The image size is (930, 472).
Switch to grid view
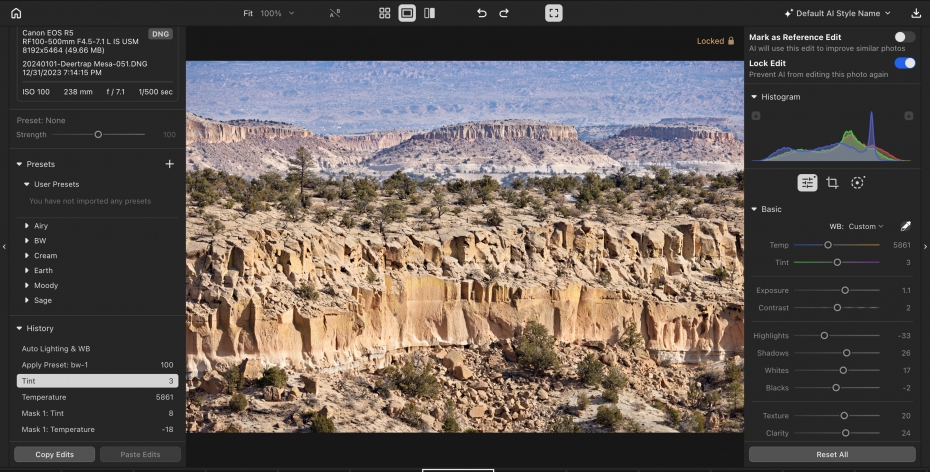pyautogui.click(x=384, y=13)
